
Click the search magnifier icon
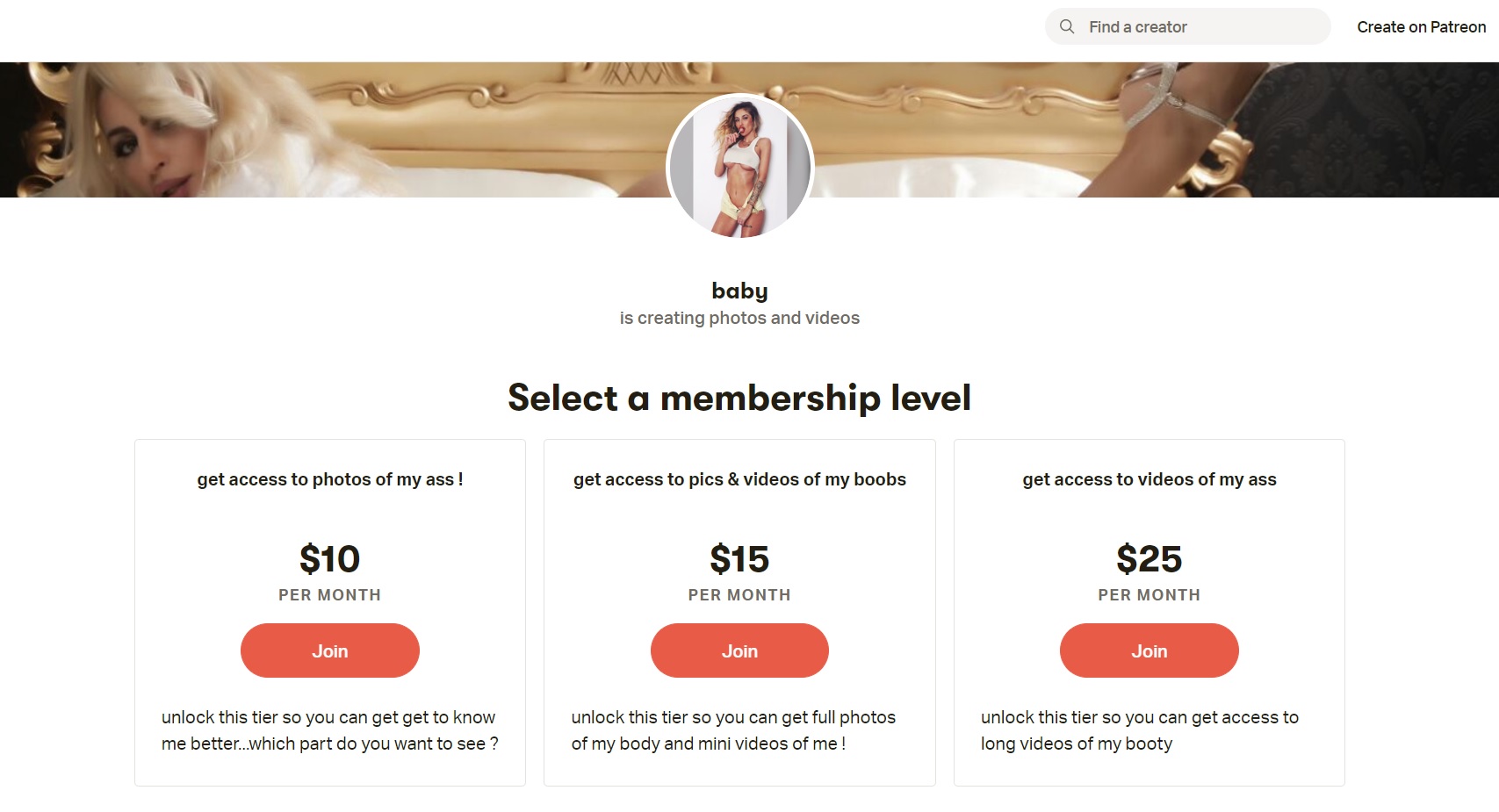pyautogui.click(x=1067, y=26)
